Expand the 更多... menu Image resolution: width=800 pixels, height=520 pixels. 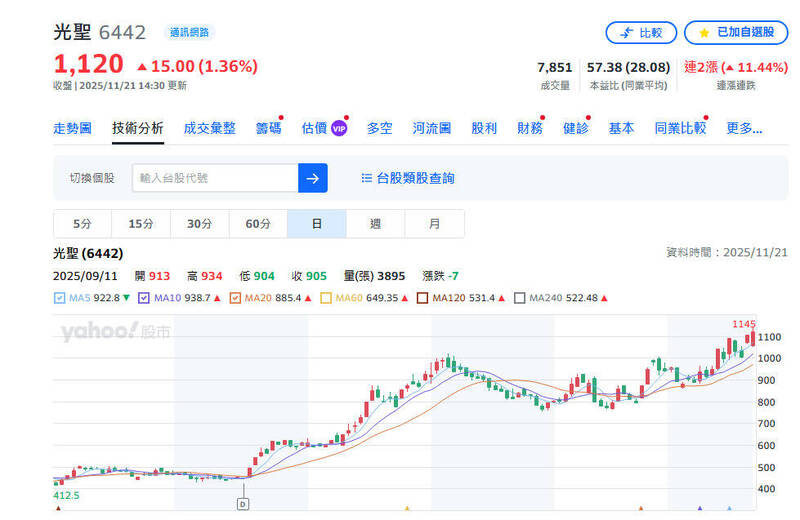pyautogui.click(x=744, y=128)
